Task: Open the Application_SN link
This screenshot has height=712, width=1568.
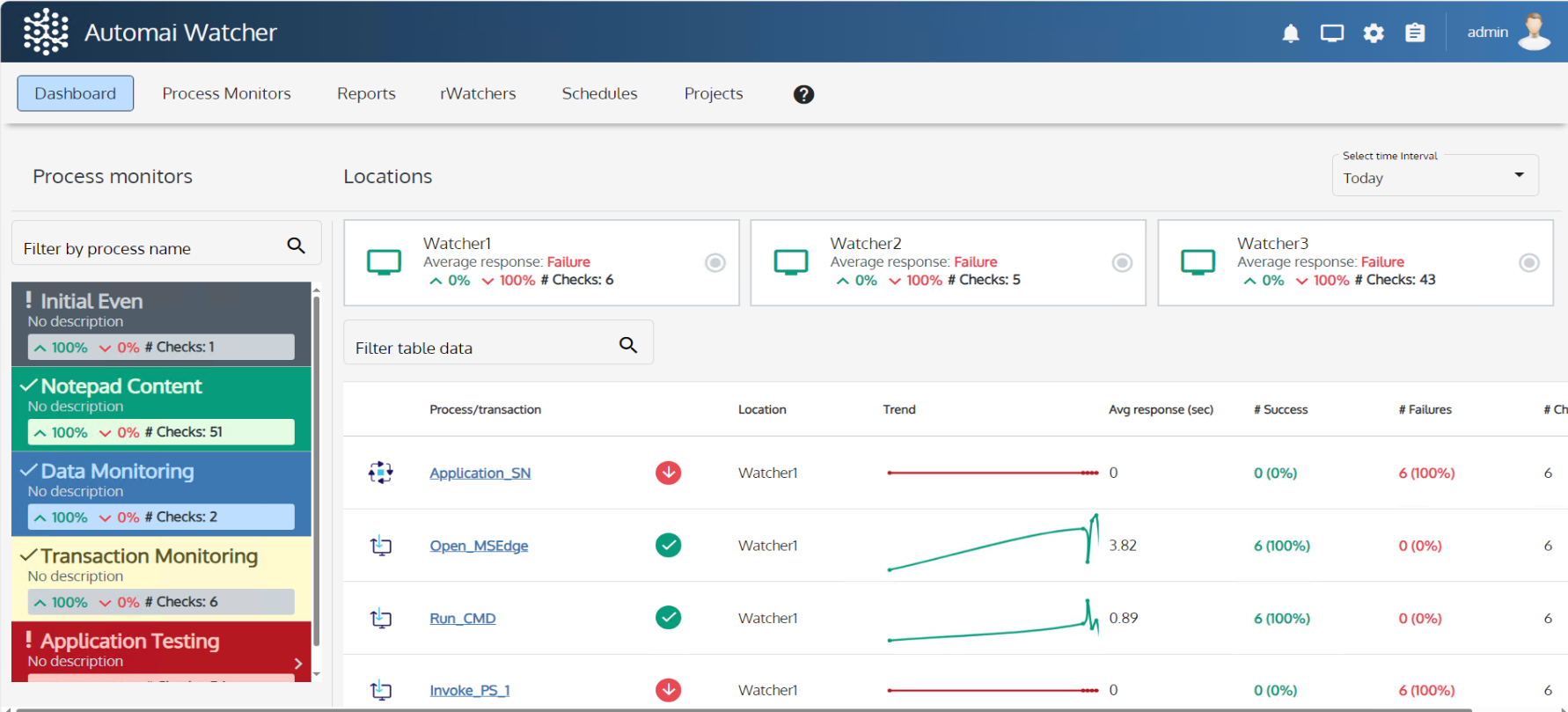Action: click(480, 473)
